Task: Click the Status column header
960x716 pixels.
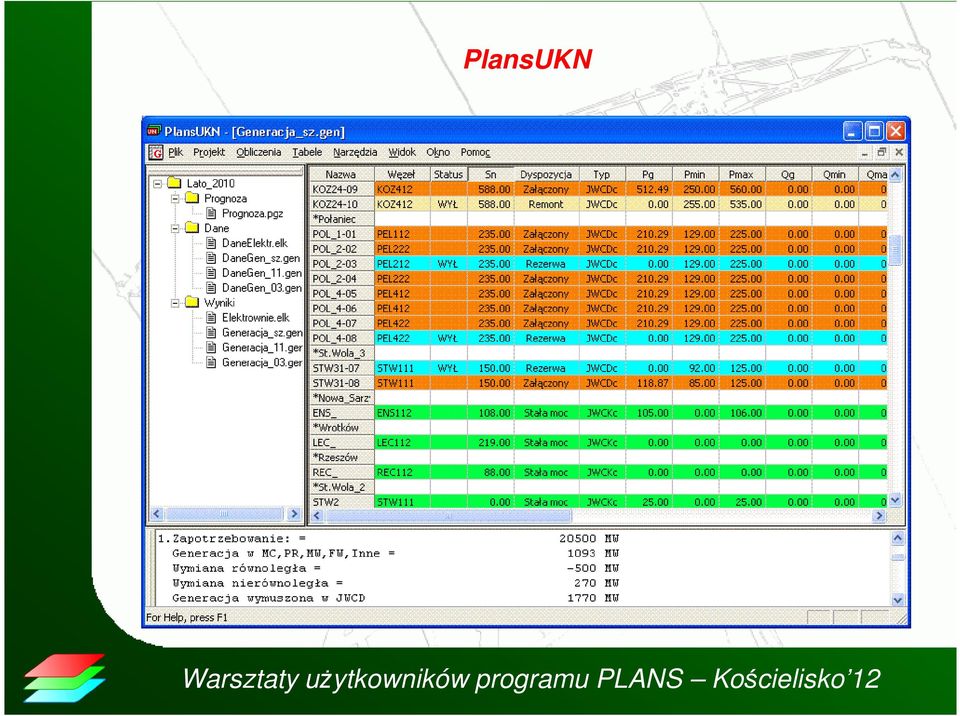Action: coord(448,175)
